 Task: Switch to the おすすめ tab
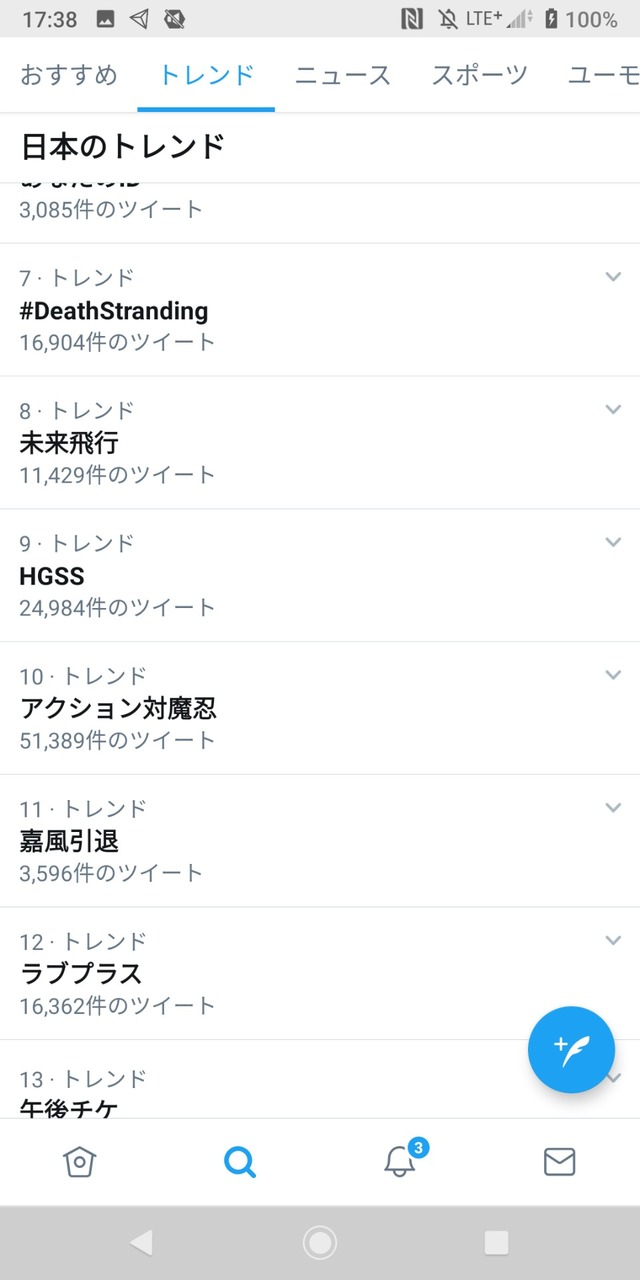68,74
